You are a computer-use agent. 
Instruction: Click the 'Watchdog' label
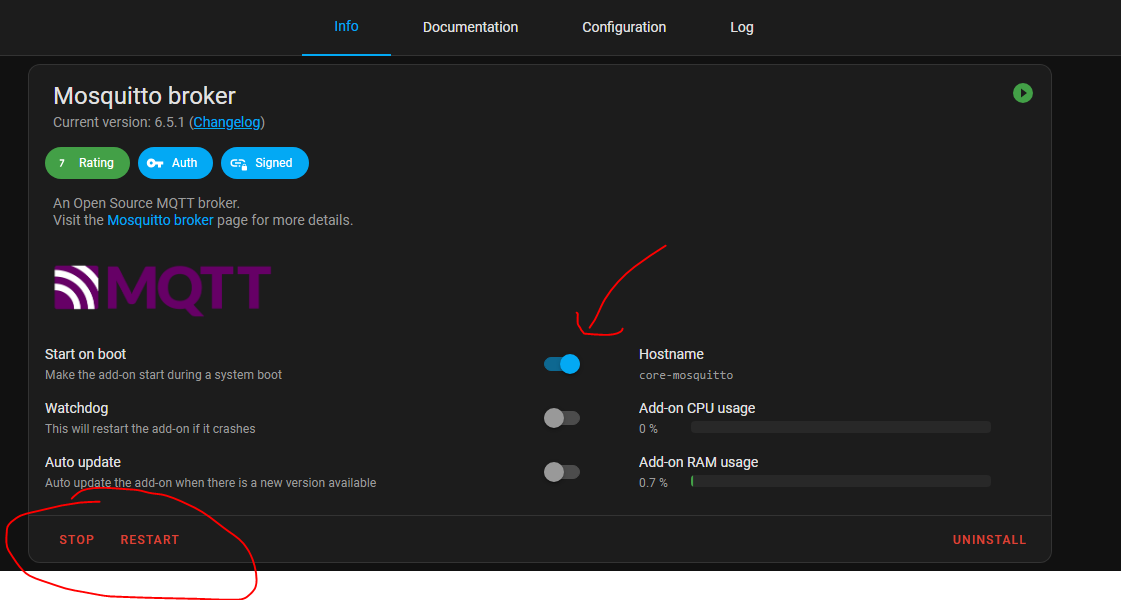[x=76, y=408]
